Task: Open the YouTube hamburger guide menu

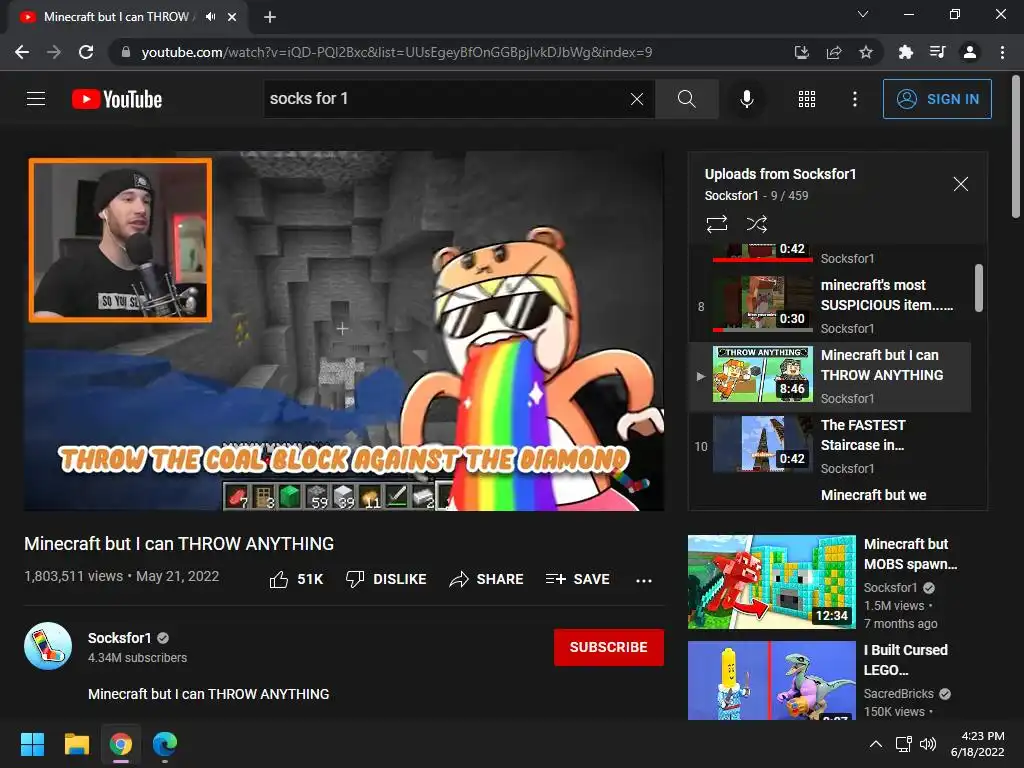Action: 36,99
